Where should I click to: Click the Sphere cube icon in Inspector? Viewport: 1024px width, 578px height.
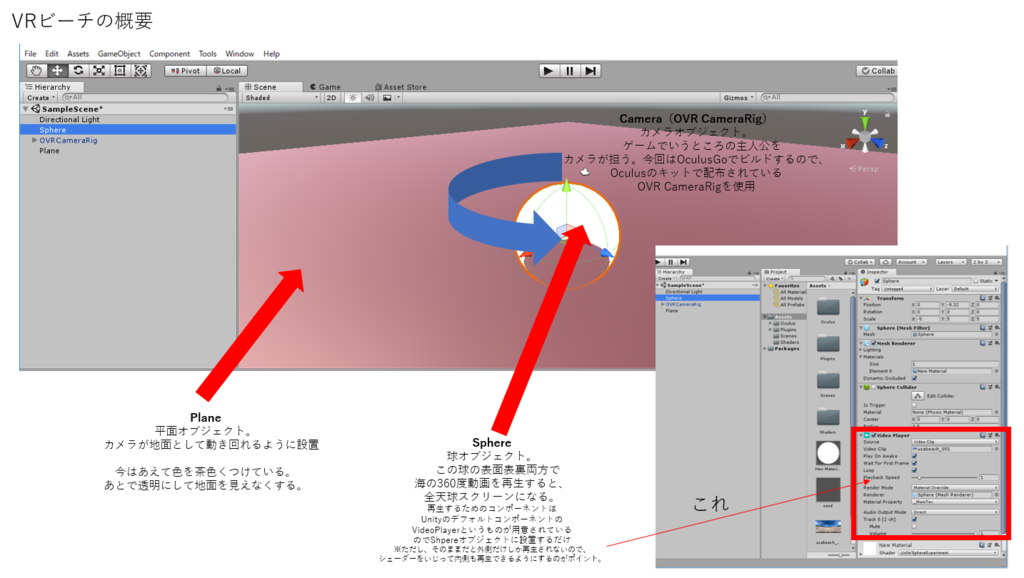[864, 282]
